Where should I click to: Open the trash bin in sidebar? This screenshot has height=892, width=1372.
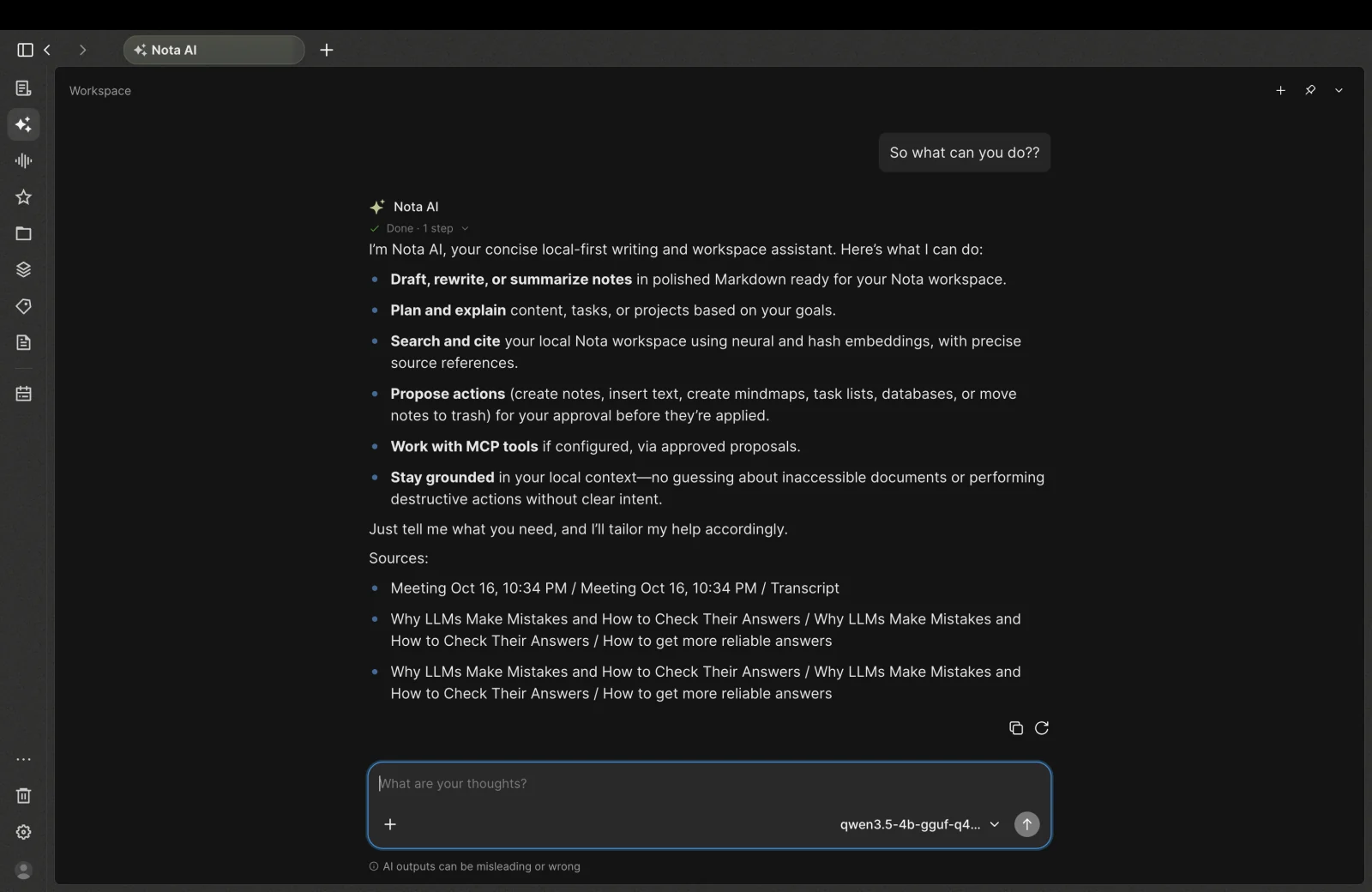pos(24,796)
